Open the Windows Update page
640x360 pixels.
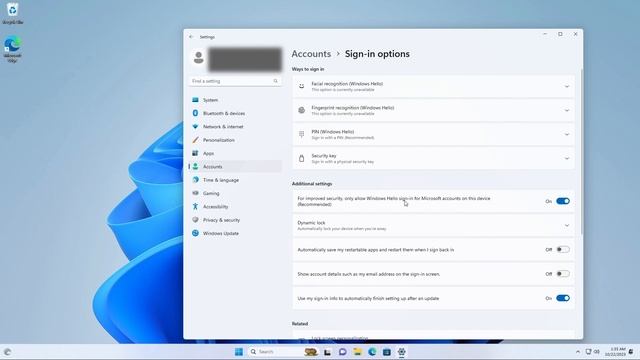[235, 233]
